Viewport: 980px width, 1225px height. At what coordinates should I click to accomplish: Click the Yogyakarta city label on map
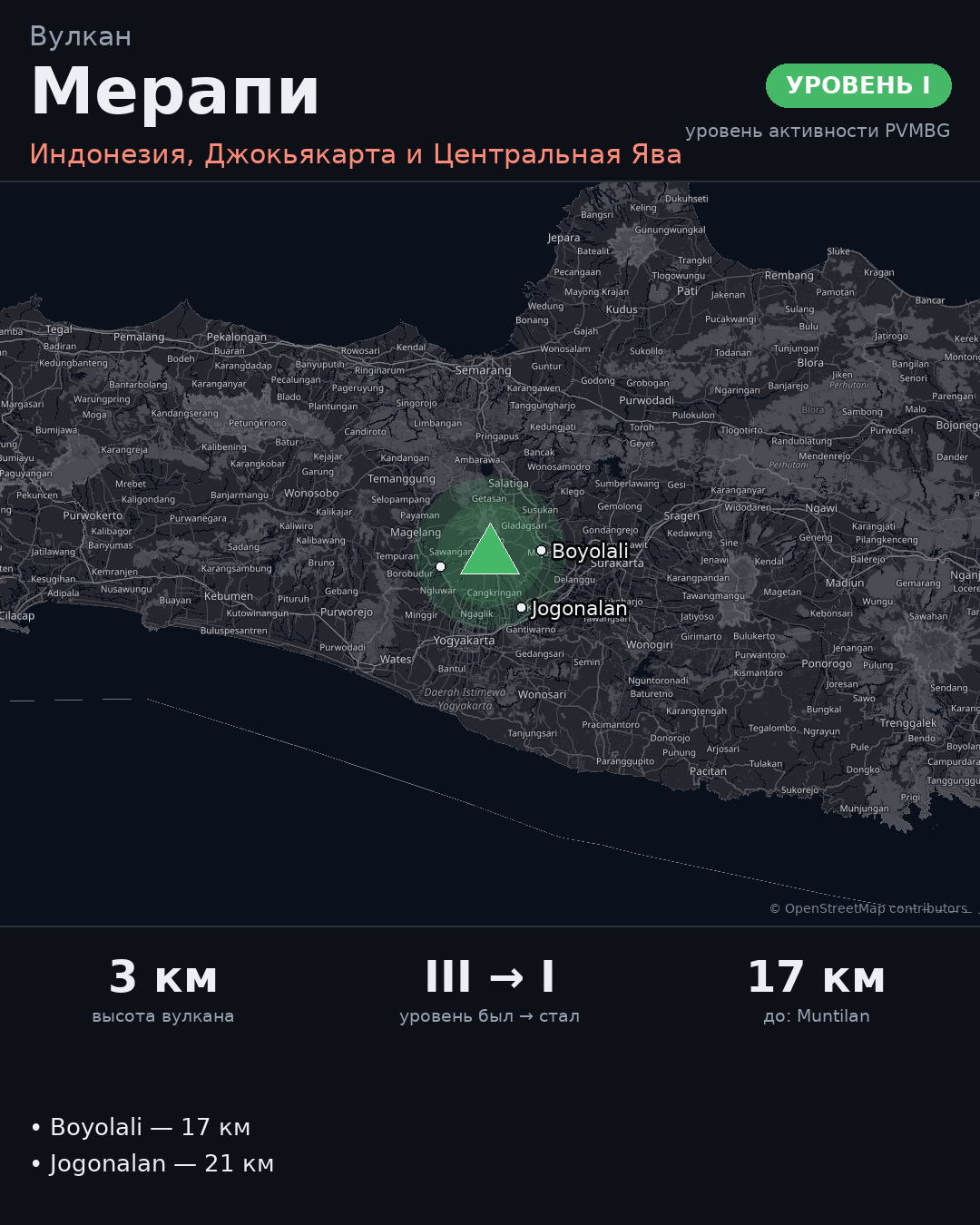point(464,641)
